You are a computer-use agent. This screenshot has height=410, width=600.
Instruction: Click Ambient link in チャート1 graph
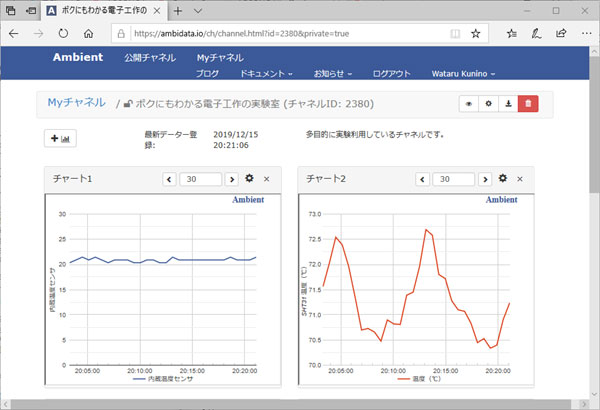[x=248, y=200]
